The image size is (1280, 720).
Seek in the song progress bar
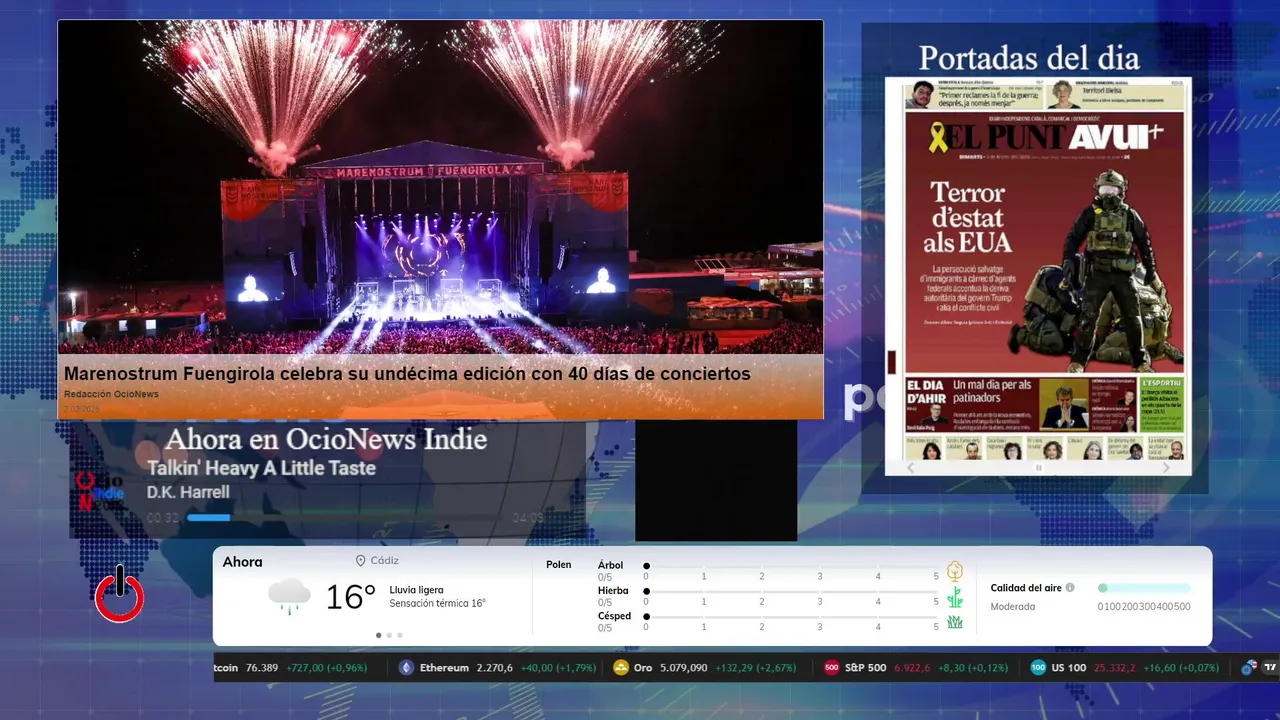tap(347, 517)
